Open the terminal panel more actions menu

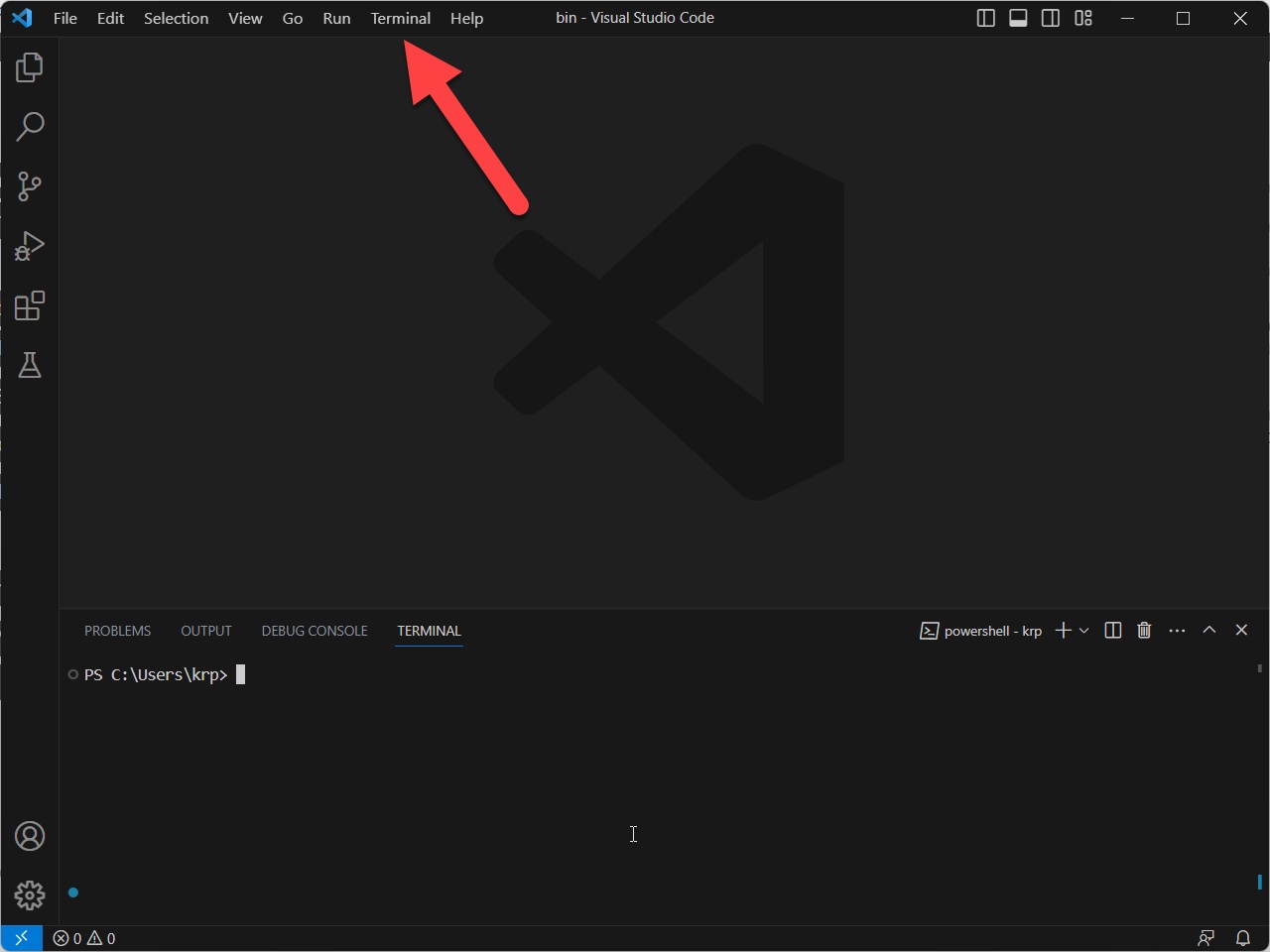tap(1177, 631)
